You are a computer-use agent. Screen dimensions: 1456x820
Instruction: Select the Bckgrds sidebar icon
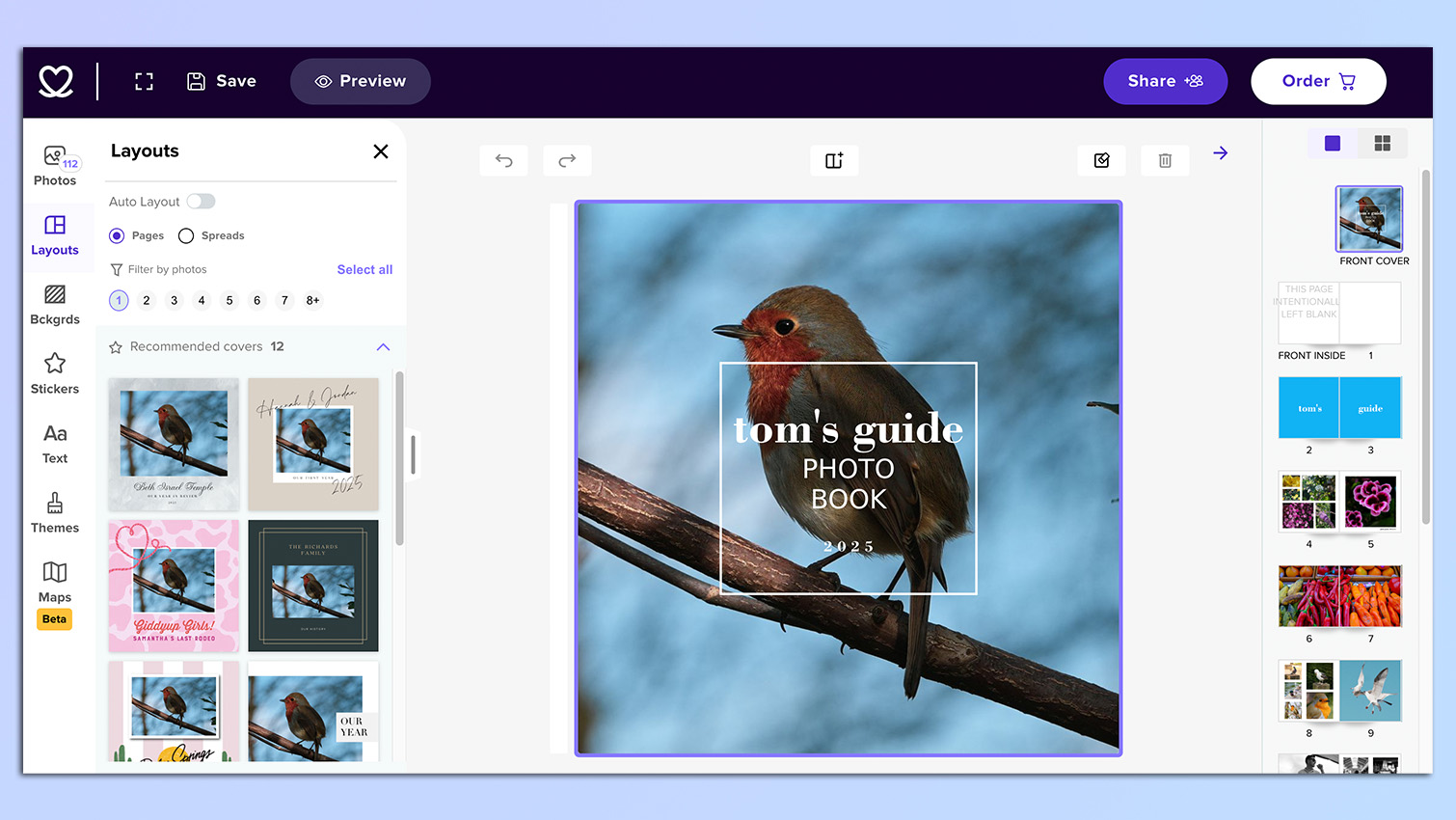click(55, 305)
